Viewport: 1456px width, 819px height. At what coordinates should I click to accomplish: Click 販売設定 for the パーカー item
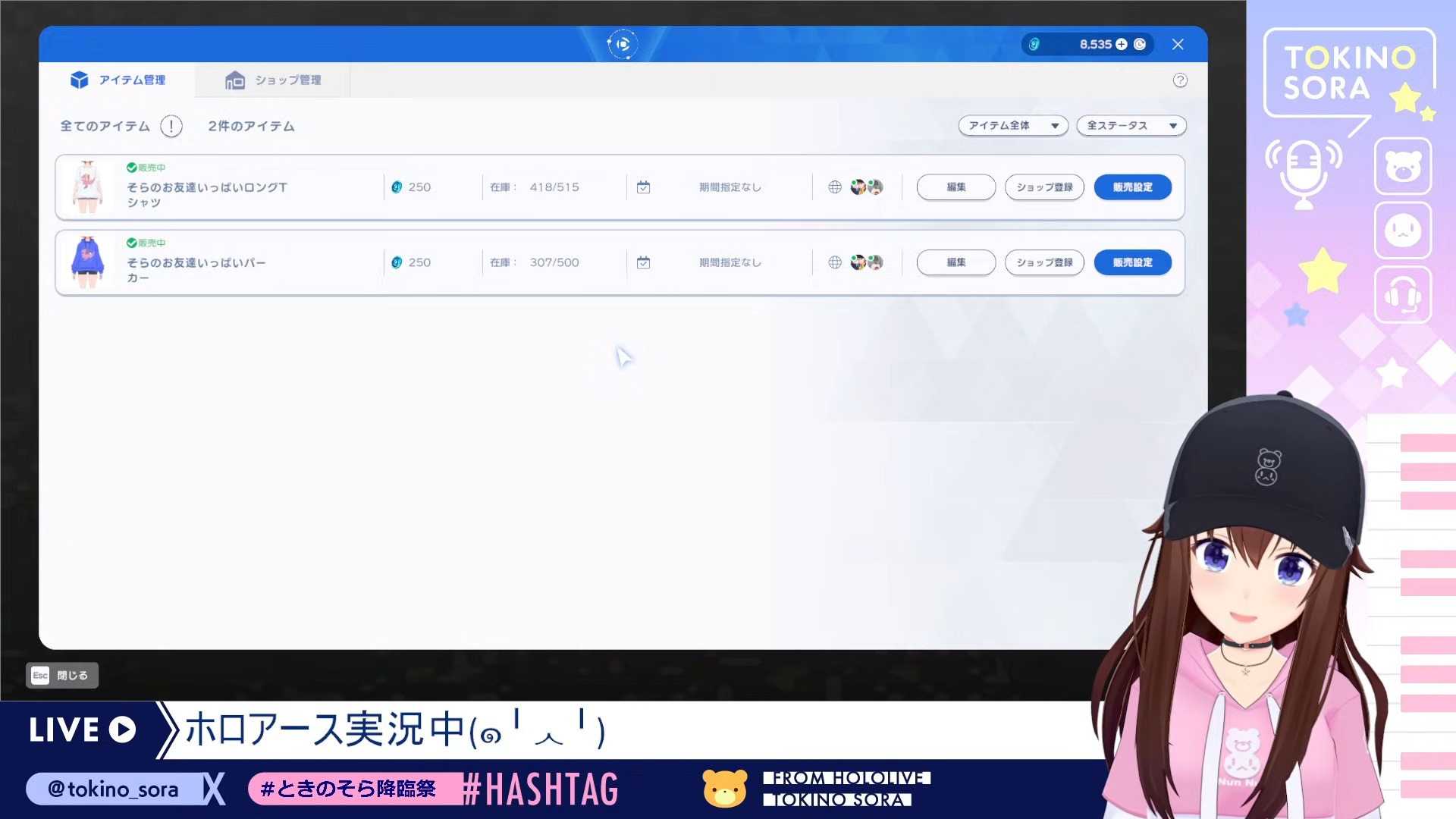click(1133, 262)
